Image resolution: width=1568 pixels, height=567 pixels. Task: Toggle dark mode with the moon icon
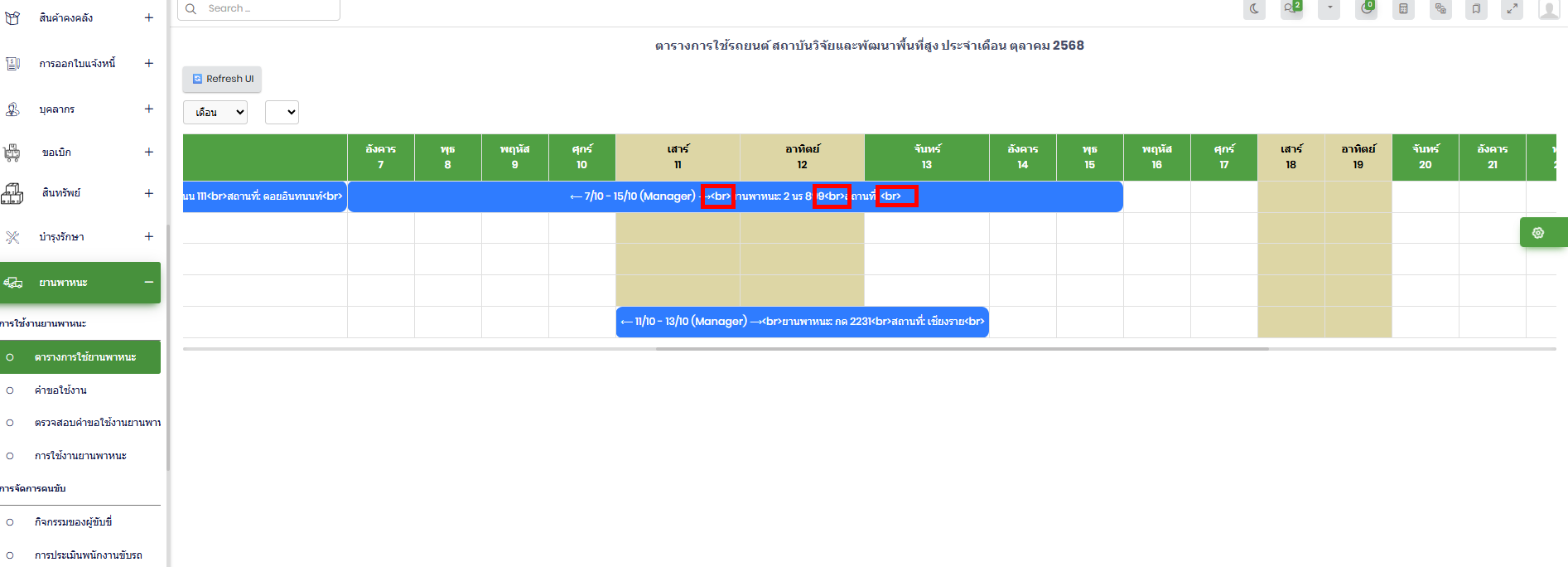[x=1254, y=9]
